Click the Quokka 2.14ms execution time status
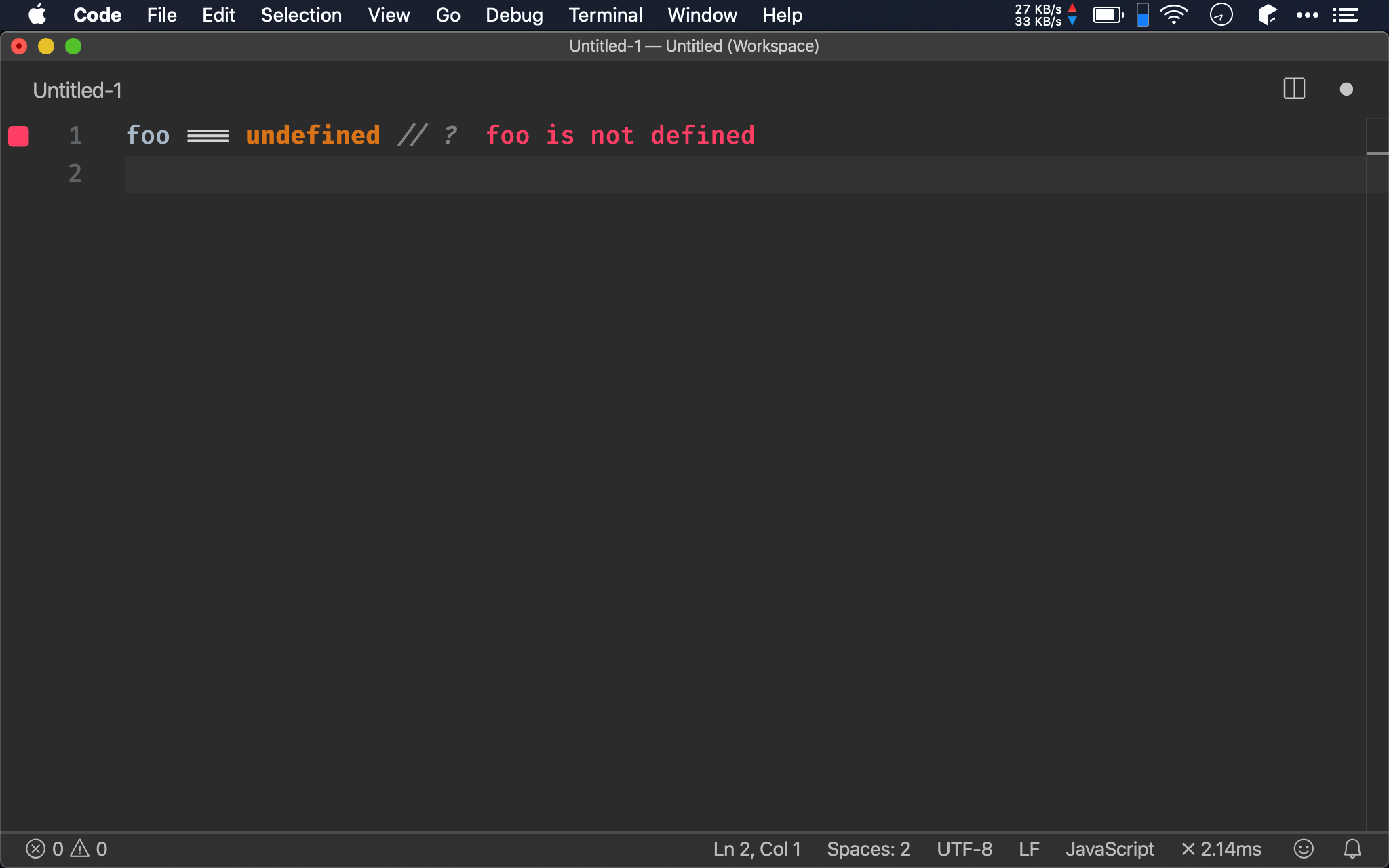This screenshot has height=868, width=1389. pyautogui.click(x=1221, y=848)
